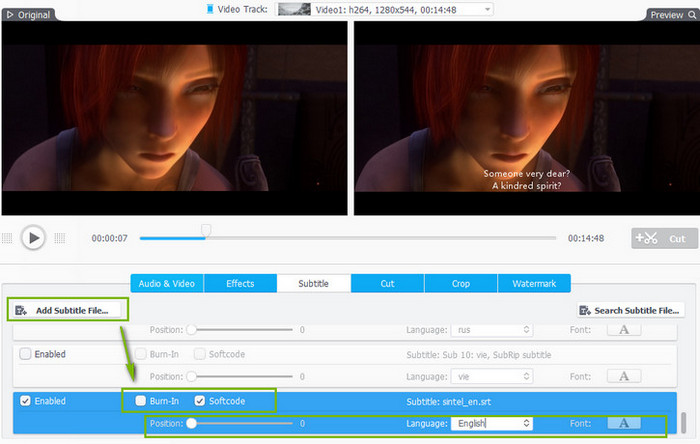
Task: Click the end-marker icon right of play
Action: pos(60,238)
